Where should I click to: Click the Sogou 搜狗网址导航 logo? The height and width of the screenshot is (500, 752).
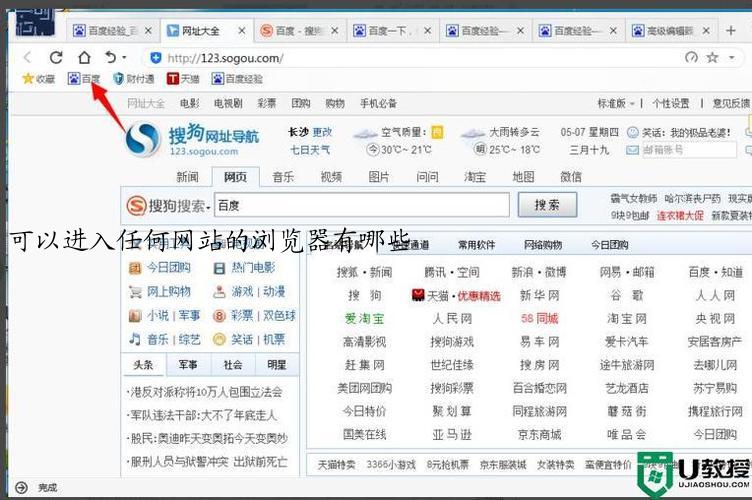tap(192, 139)
